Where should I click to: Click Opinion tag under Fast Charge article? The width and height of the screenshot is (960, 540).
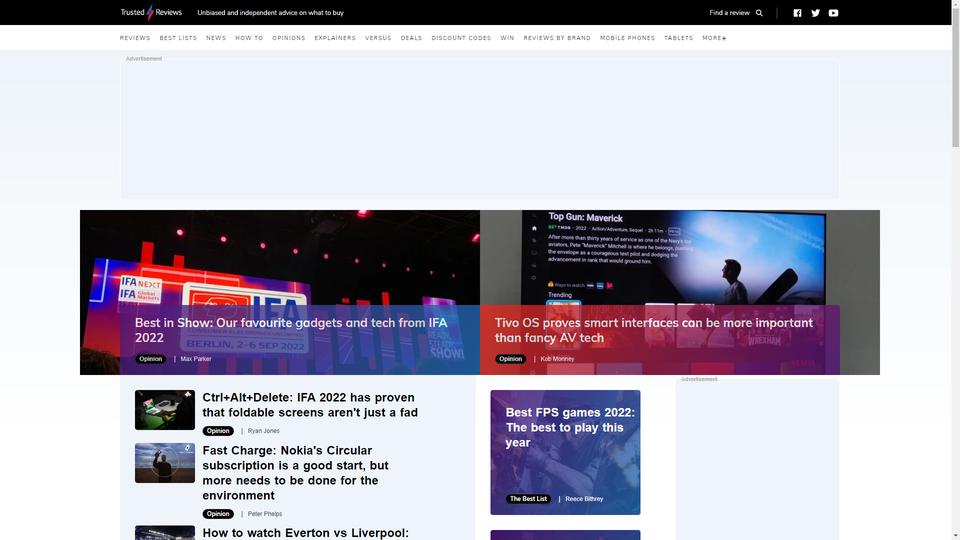tap(218, 514)
